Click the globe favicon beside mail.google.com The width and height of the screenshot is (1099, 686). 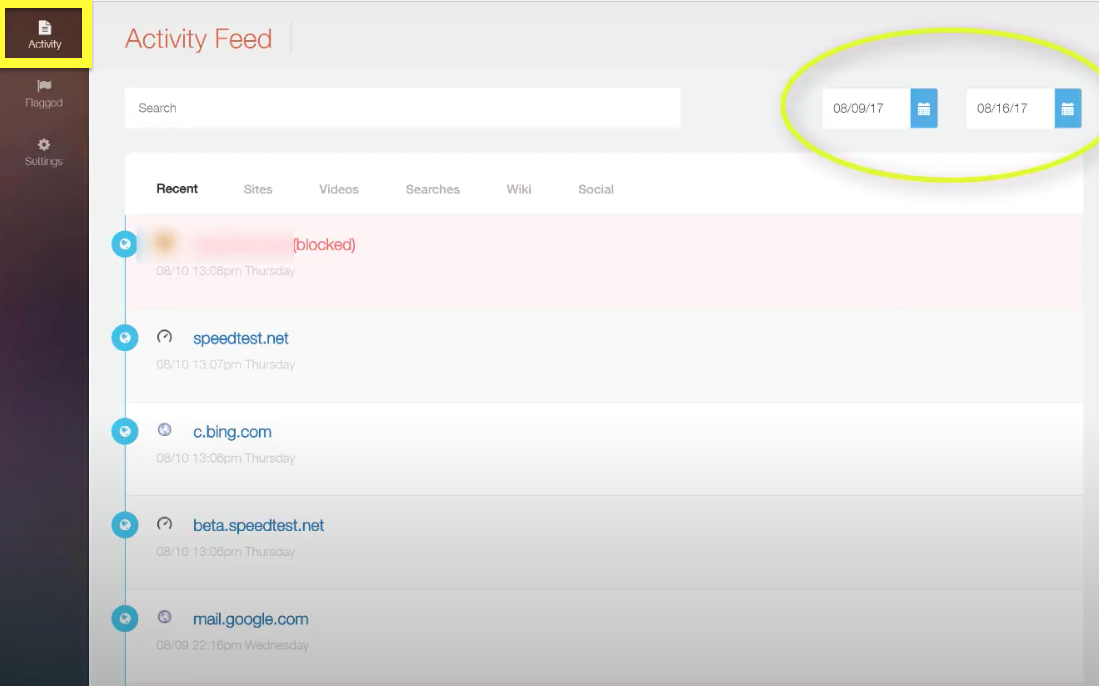click(165, 617)
